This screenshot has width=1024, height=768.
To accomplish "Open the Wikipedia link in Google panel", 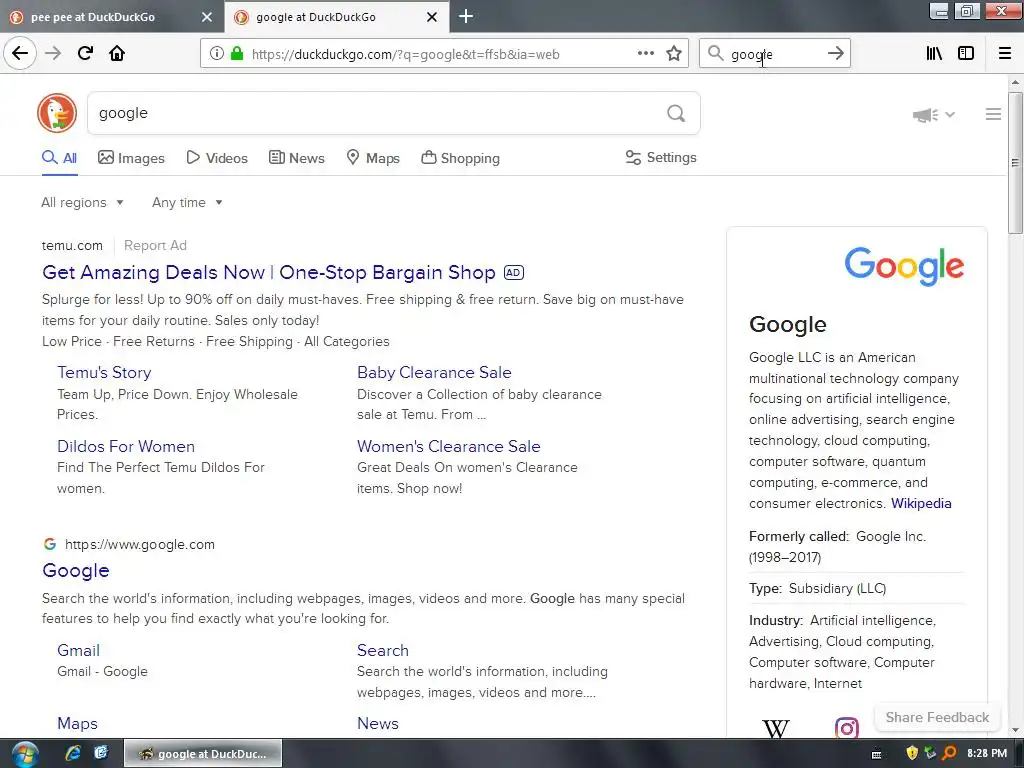I will pyautogui.click(x=921, y=503).
